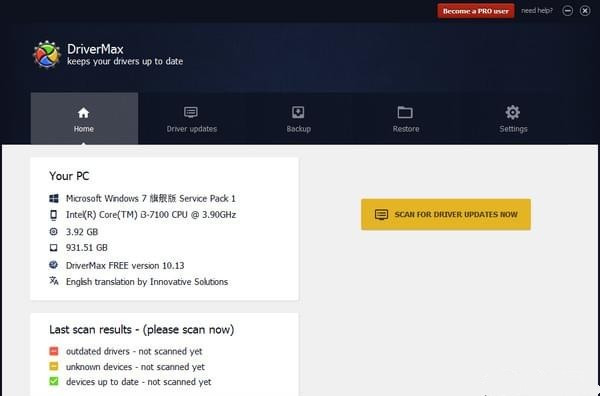Switch to the Home tab
This screenshot has width=600, height=396.
click(84, 118)
